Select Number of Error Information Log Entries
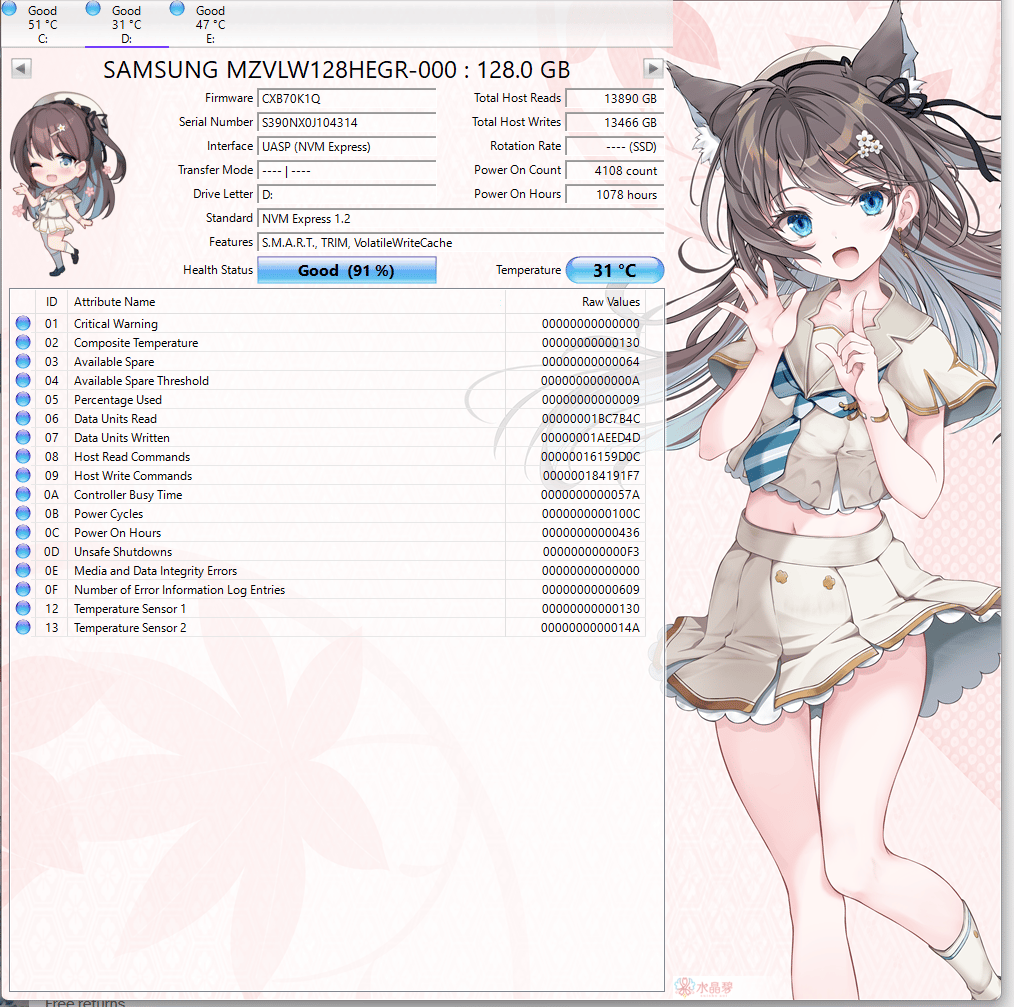The height and width of the screenshot is (1007, 1014). point(179,590)
